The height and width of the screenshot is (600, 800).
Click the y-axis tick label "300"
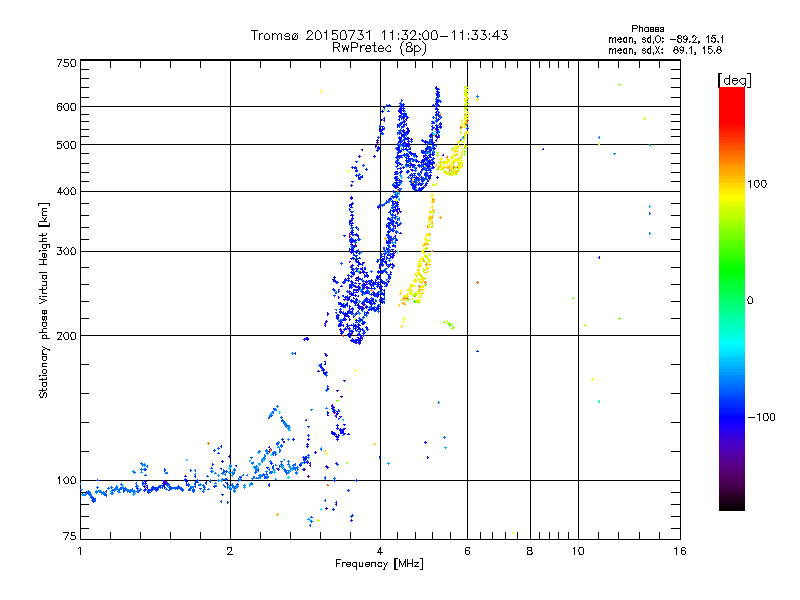(67, 252)
